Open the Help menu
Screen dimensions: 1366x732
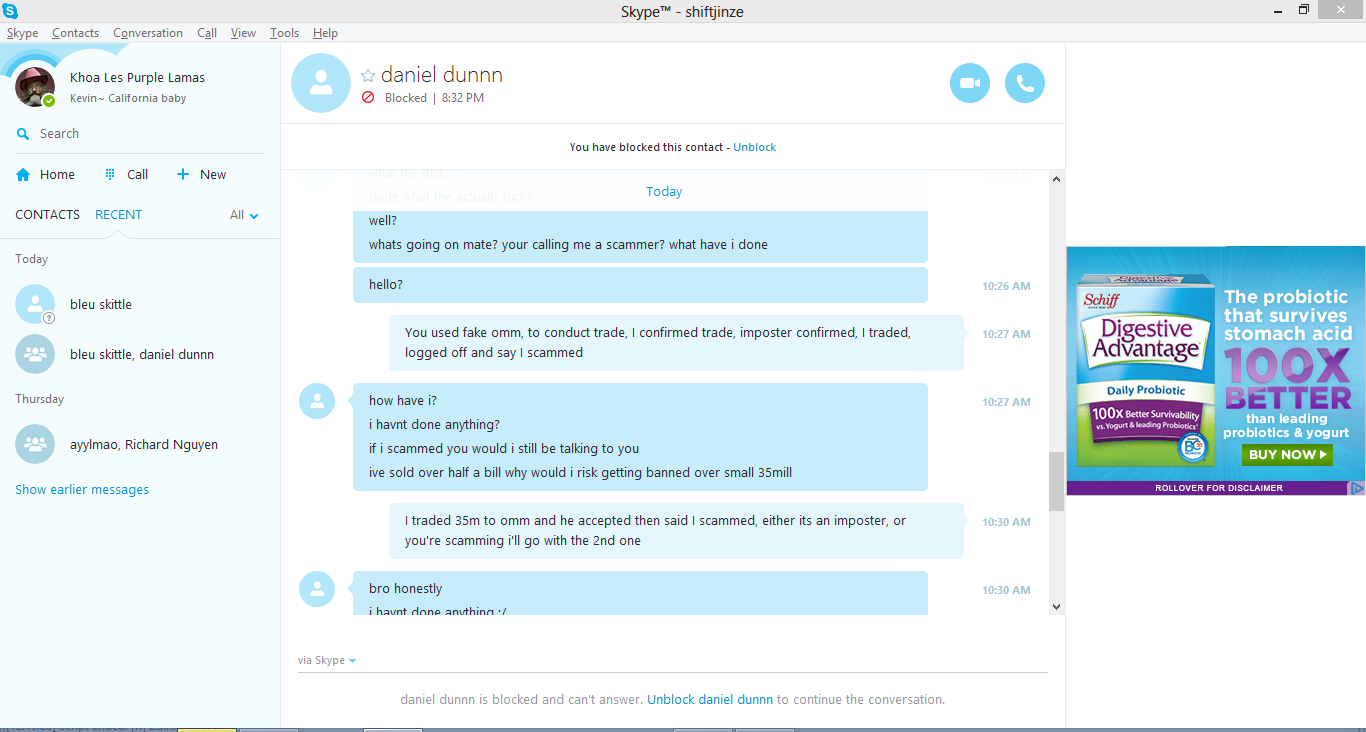click(325, 33)
